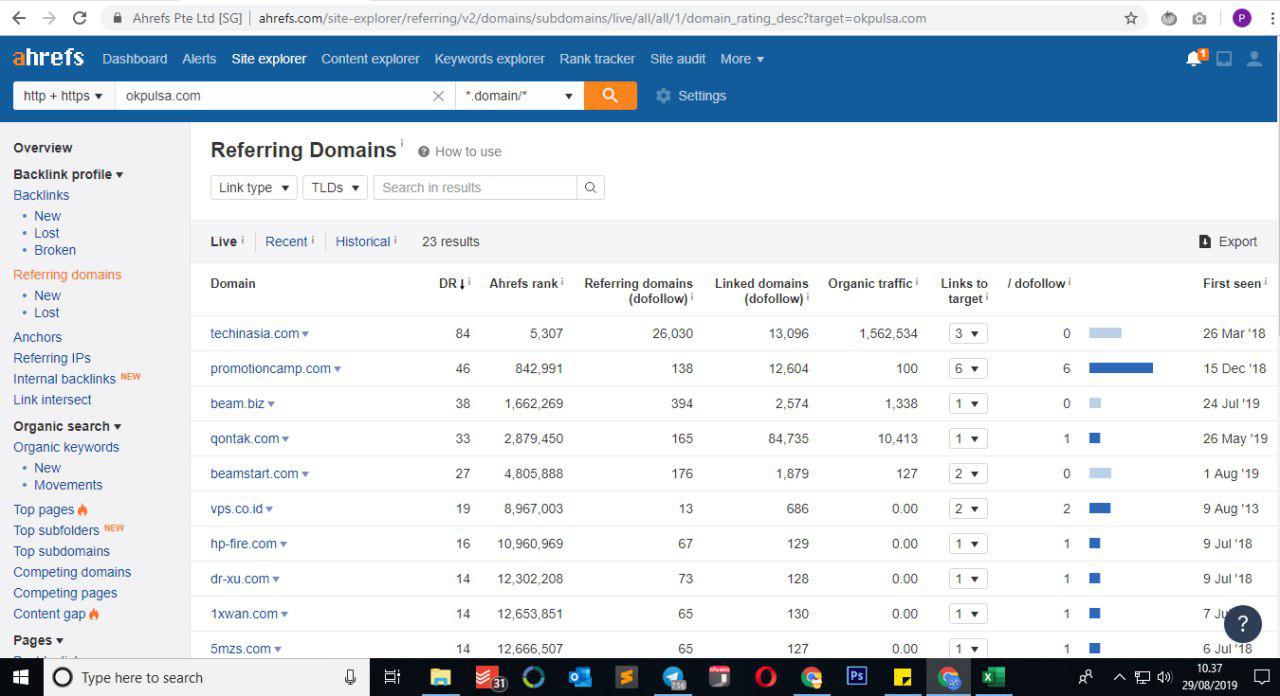The width and height of the screenshot is (1280, 696).
Task: Open the dropdown arrow beside qontak.com
Action: (286, 439)
